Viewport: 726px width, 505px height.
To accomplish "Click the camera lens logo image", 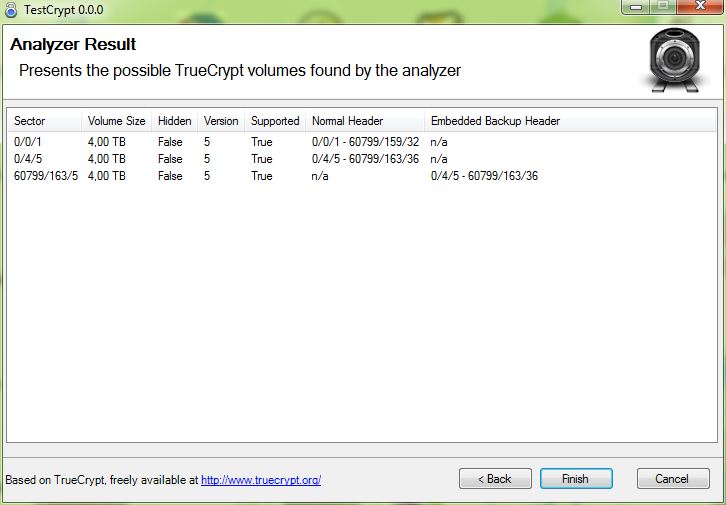I will click(674, 60).
